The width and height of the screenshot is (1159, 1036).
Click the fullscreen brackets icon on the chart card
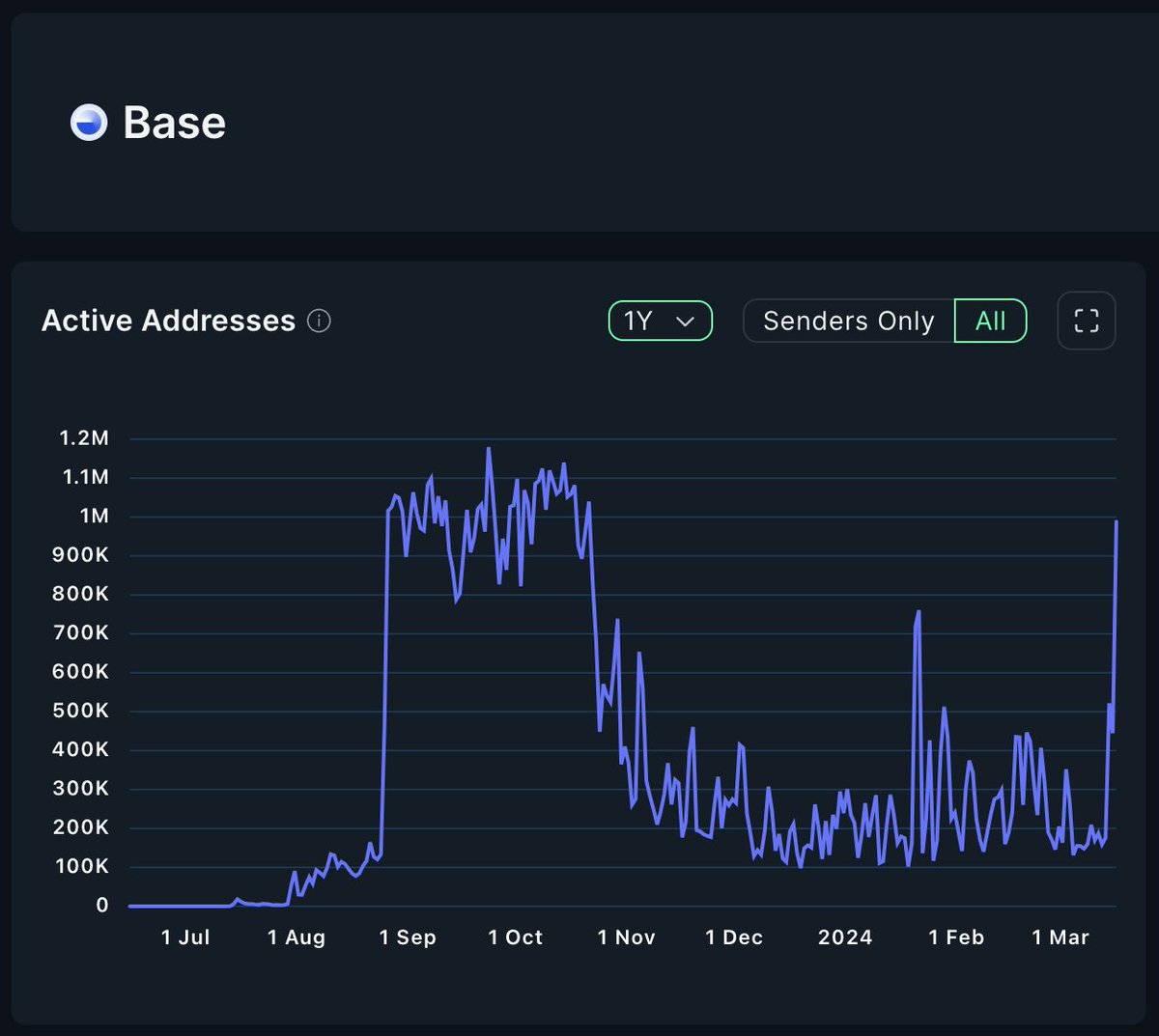point(1086,321)
